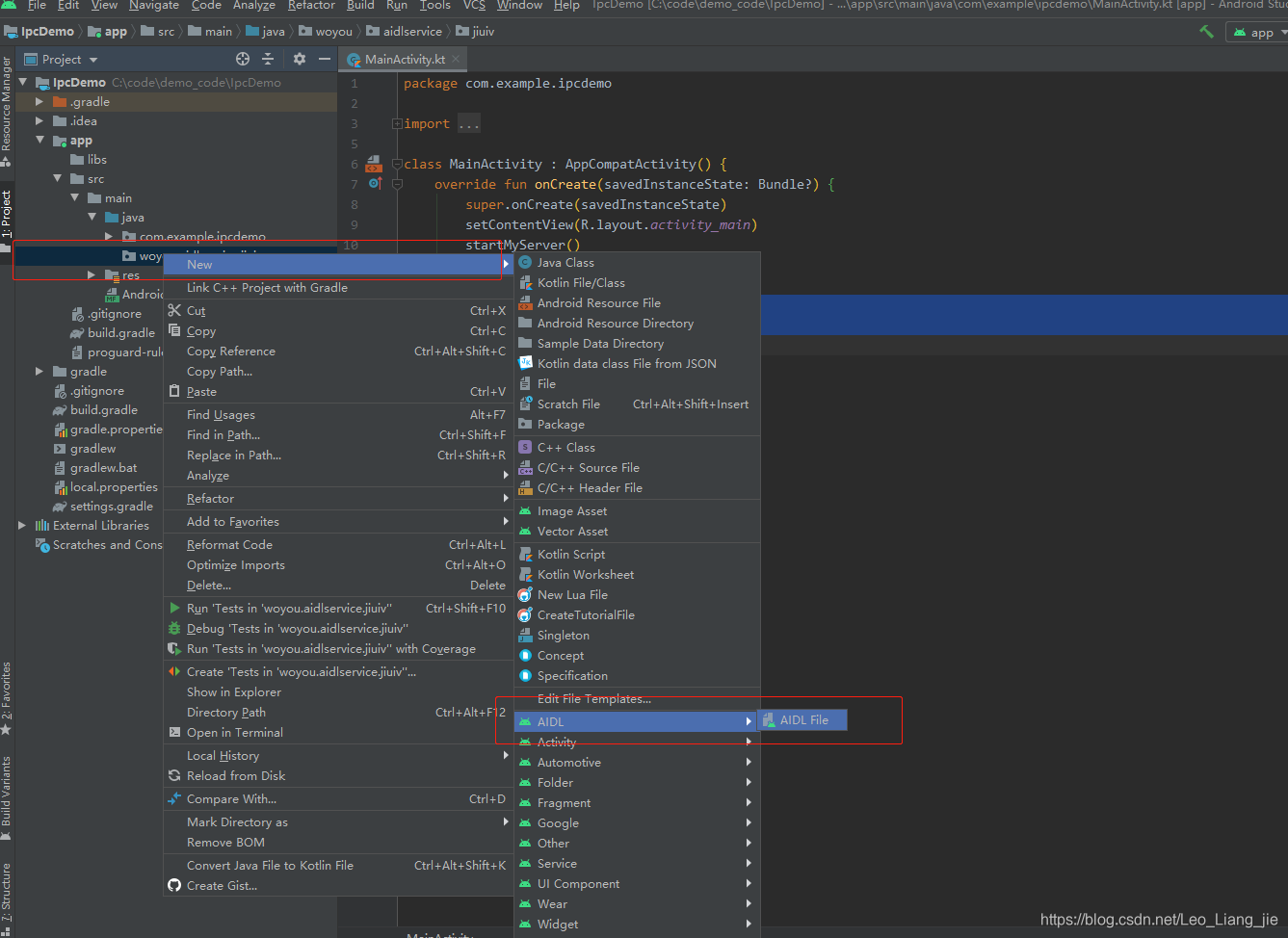Run tests in woyou.aidlservice.jiuiv
This screenshot has height=938, width=1288.
[337, 608]
